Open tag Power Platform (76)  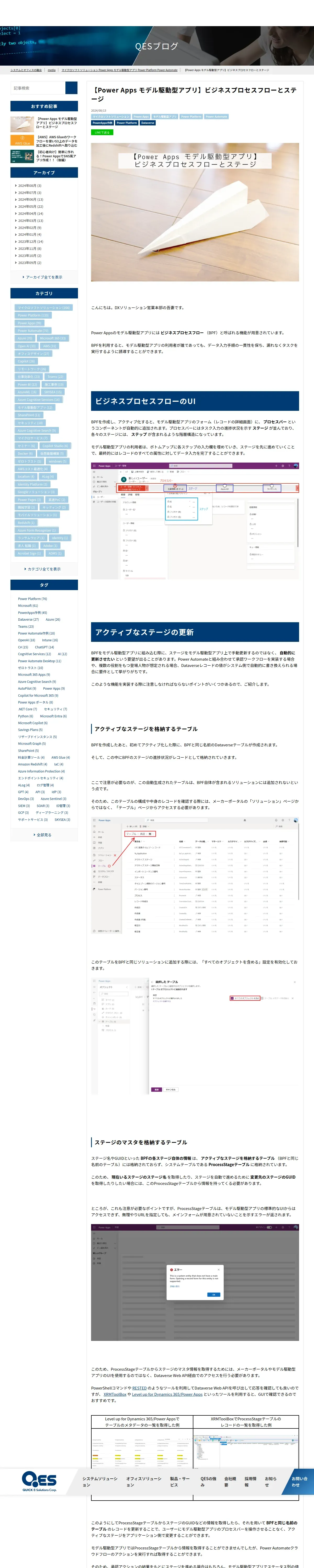[32, 599]
